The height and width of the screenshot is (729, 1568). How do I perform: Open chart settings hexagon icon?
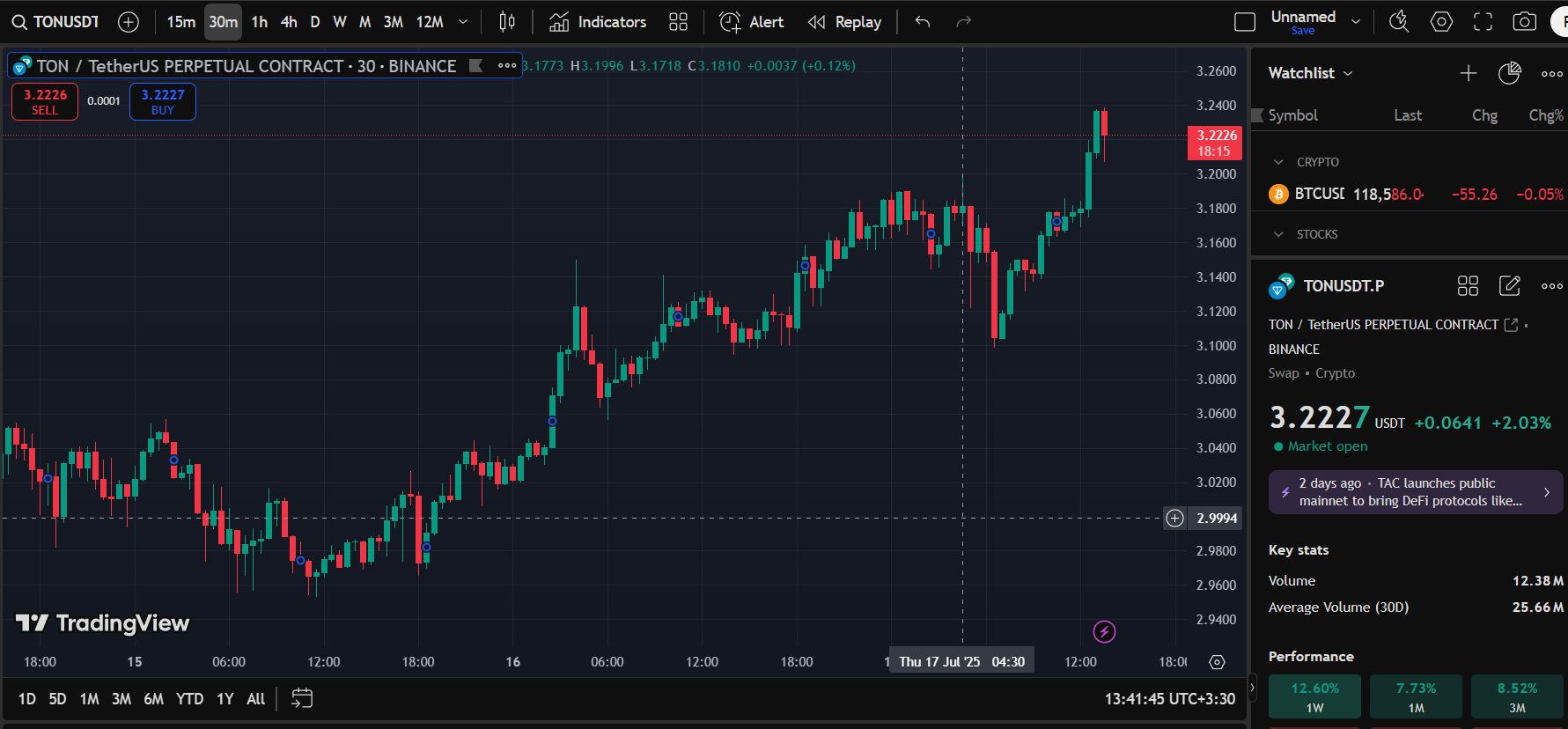(x=1441, y=22)
